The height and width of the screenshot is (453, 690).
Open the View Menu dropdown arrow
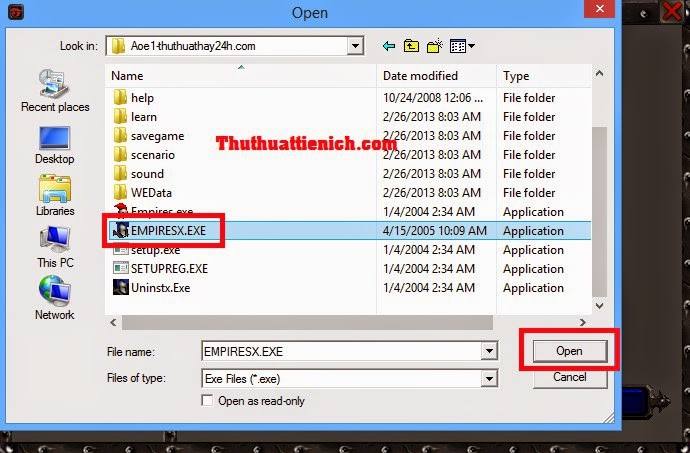pos(471,46)
